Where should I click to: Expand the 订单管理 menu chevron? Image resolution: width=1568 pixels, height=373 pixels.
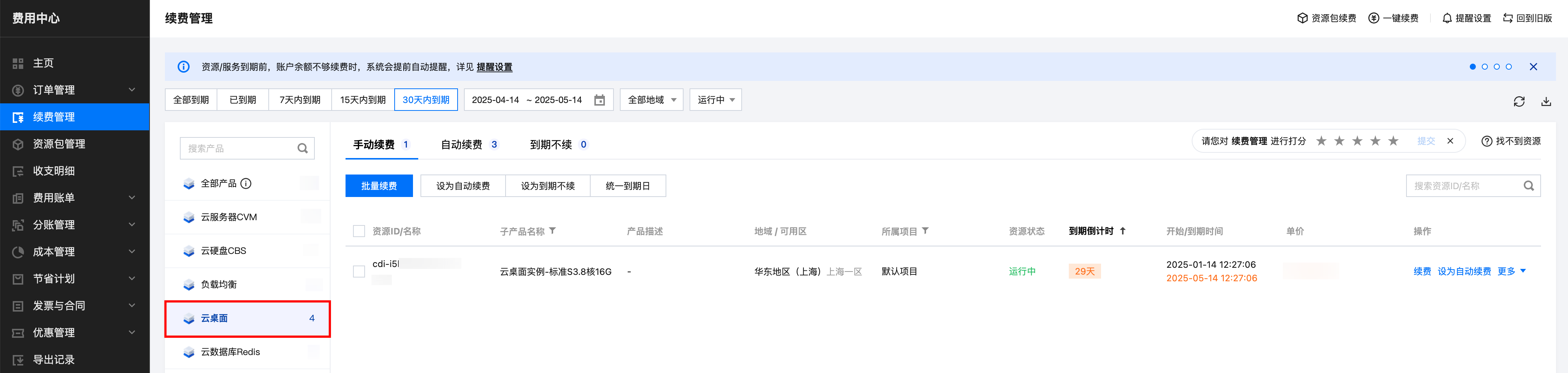click(132, 90)
